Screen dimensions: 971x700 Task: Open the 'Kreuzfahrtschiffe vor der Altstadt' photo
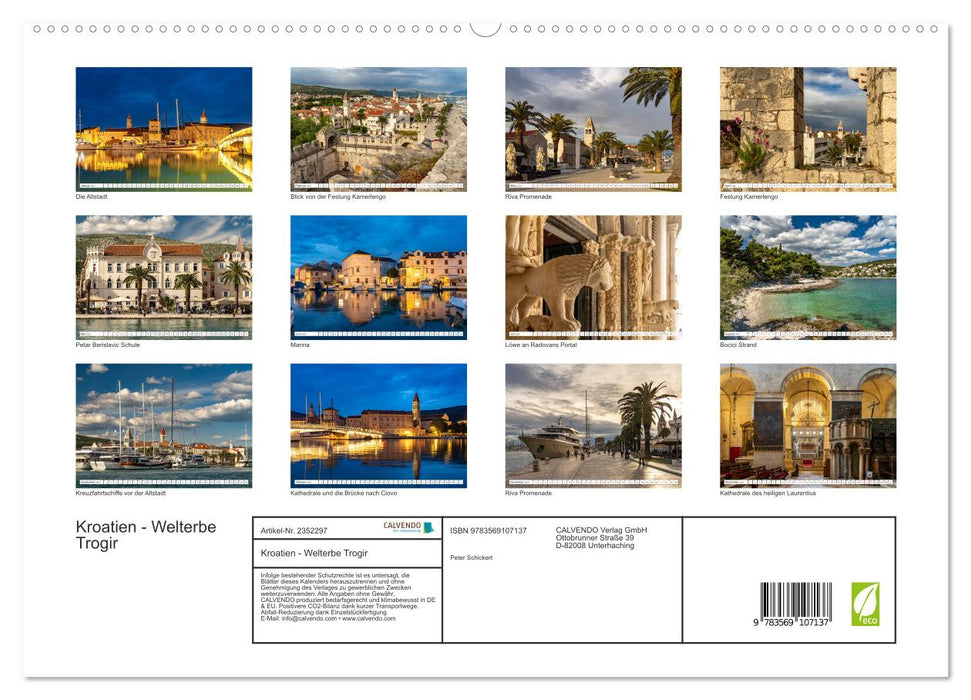(163, 426)
